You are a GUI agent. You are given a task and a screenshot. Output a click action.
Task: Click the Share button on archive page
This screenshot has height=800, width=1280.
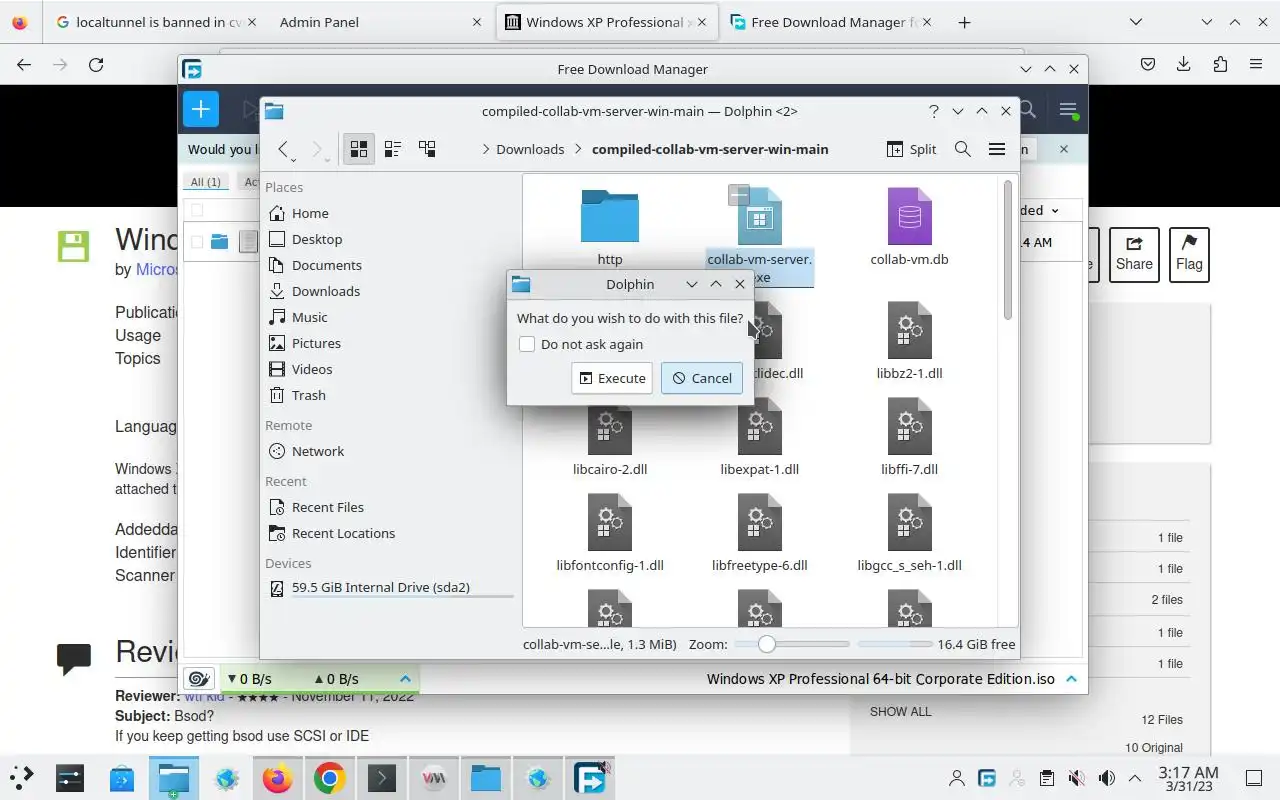[1134, 254]
